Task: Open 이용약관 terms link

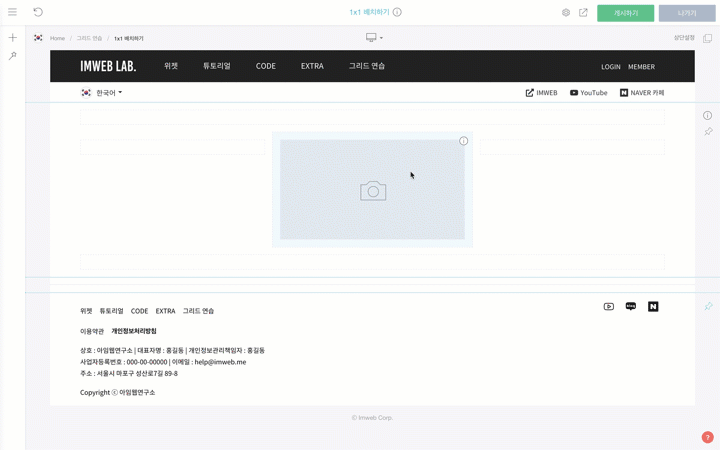Action: pyautogui.click(x=92, y=331)
